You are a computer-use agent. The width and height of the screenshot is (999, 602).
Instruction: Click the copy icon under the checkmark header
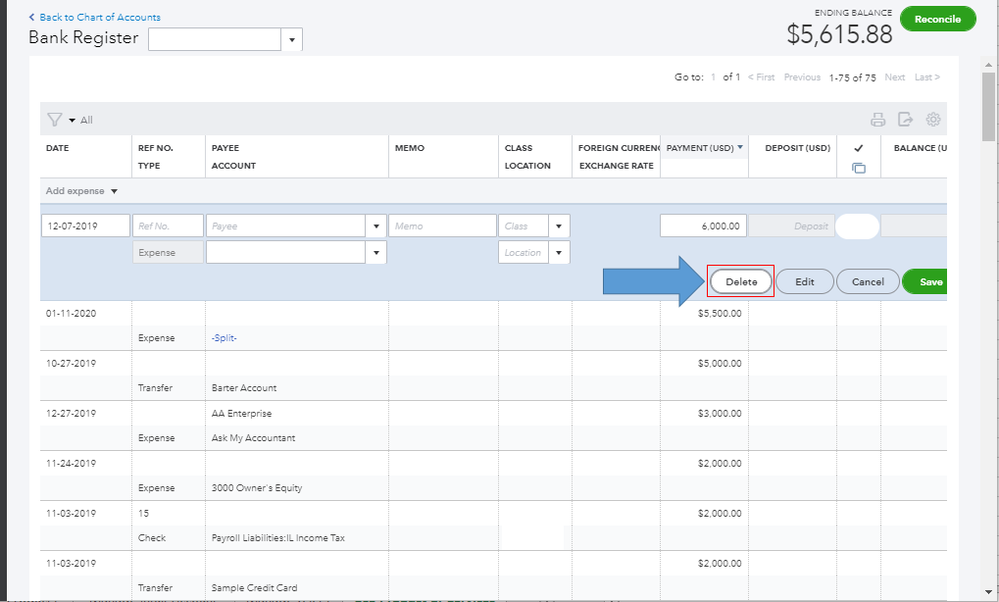[x=858, y=167]
